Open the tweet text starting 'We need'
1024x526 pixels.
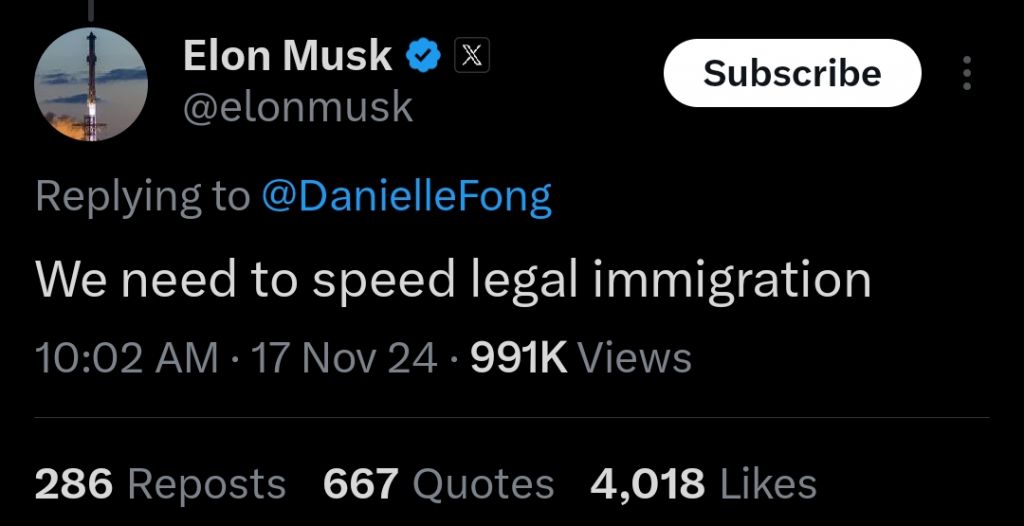tap(452, 280)
